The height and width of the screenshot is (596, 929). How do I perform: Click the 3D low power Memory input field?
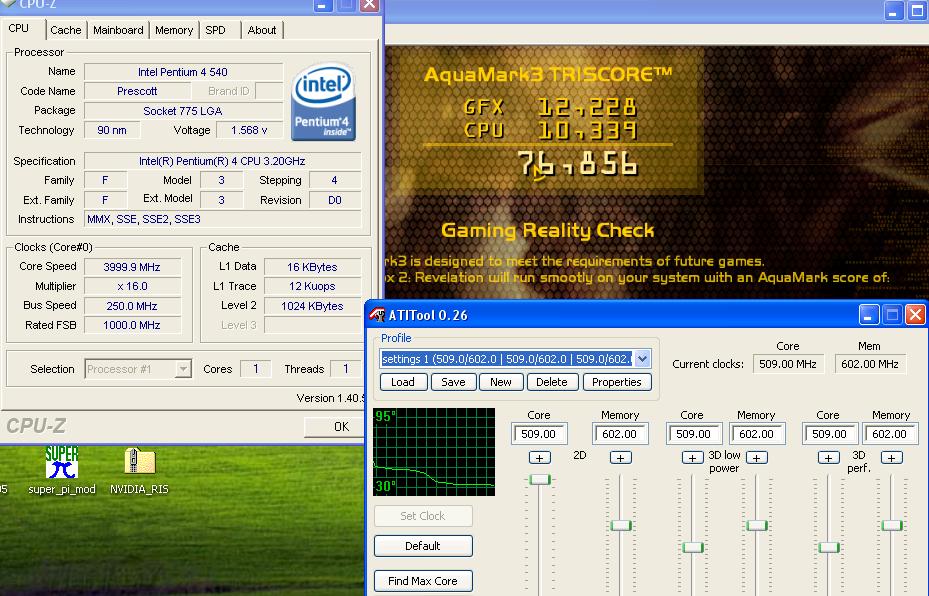pos(757,434)
